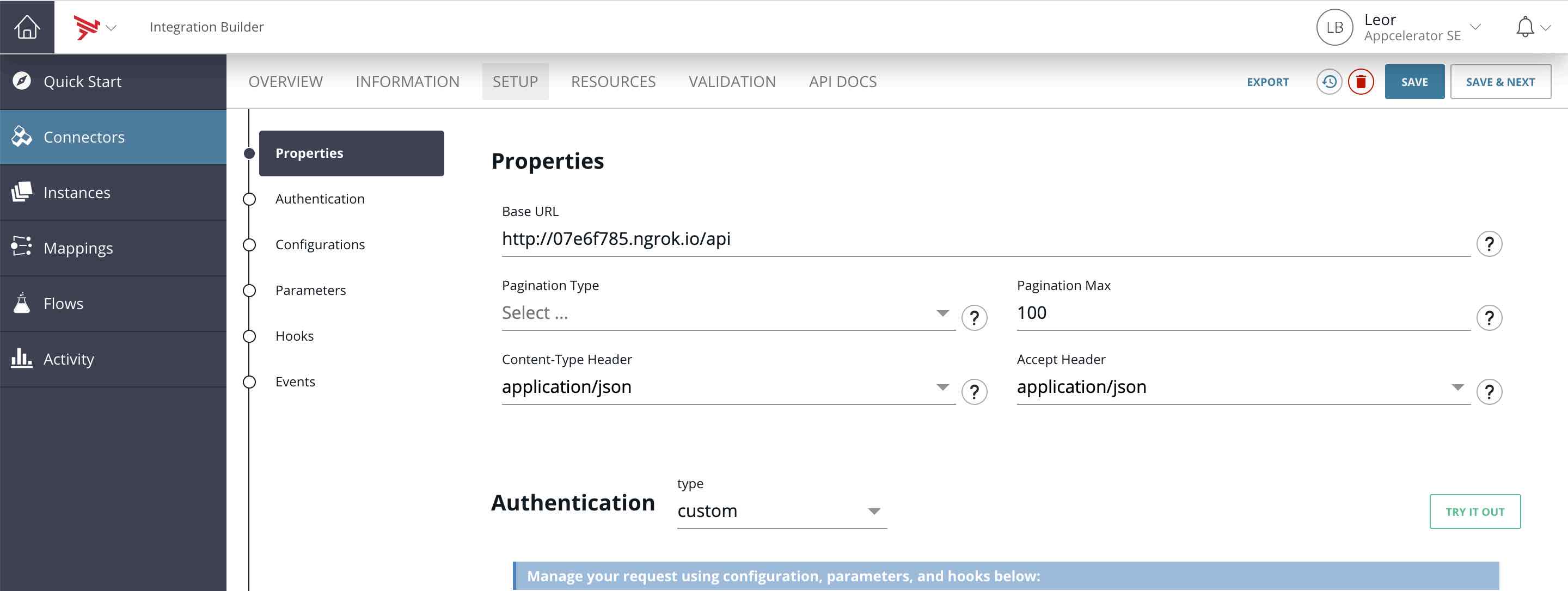Open the RESOURCES tab
Viewport: 1568px width, 591px height.
click(613, 82)
